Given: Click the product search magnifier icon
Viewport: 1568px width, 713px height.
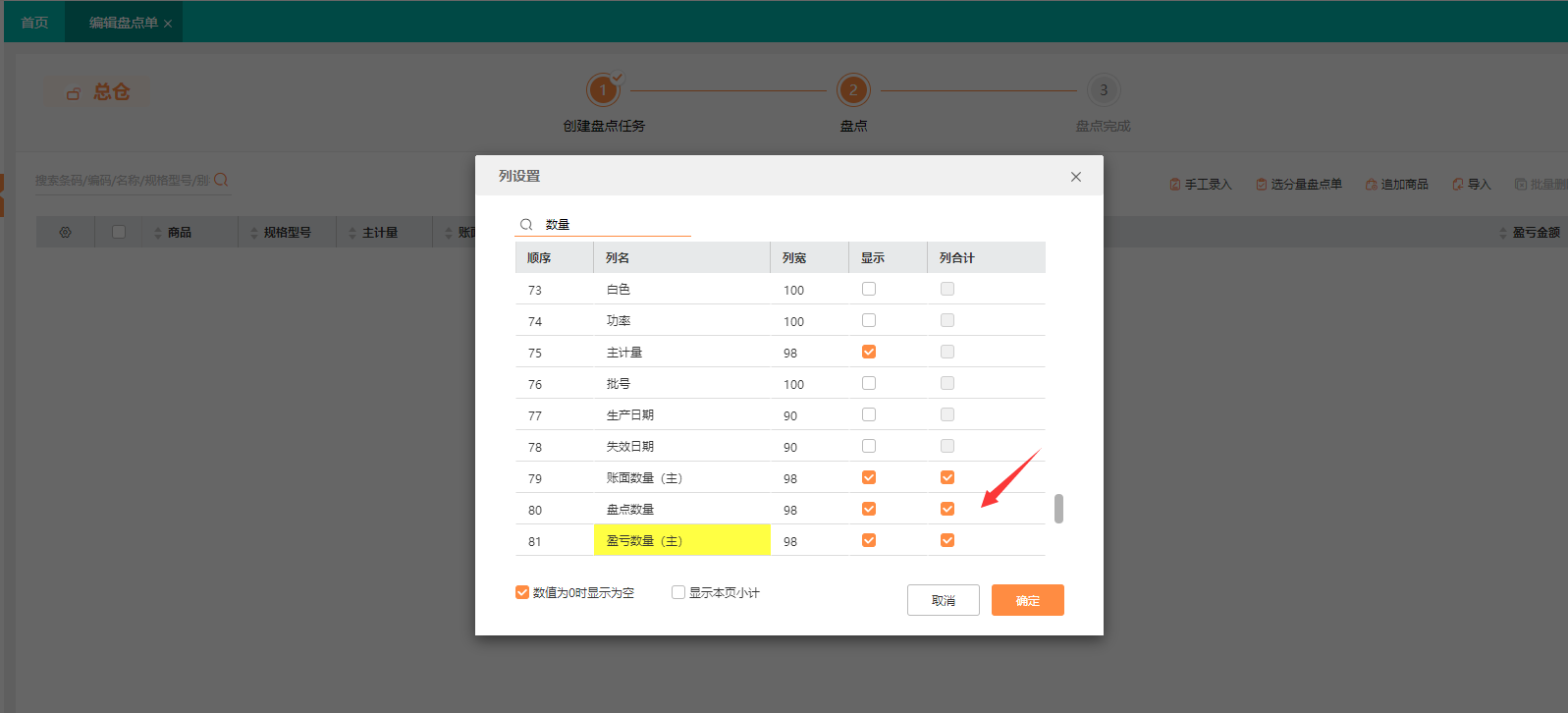Looking at the screenshot, I should pyautogui.click(x=221, y=180).
